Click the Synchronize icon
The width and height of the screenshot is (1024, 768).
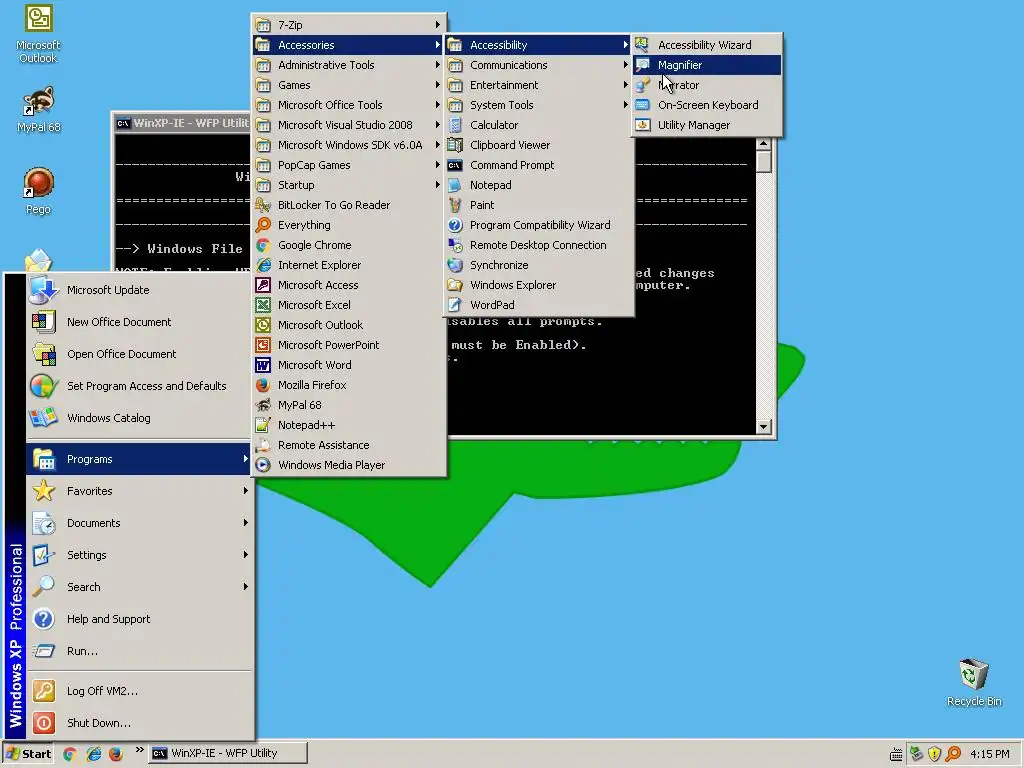455,265
